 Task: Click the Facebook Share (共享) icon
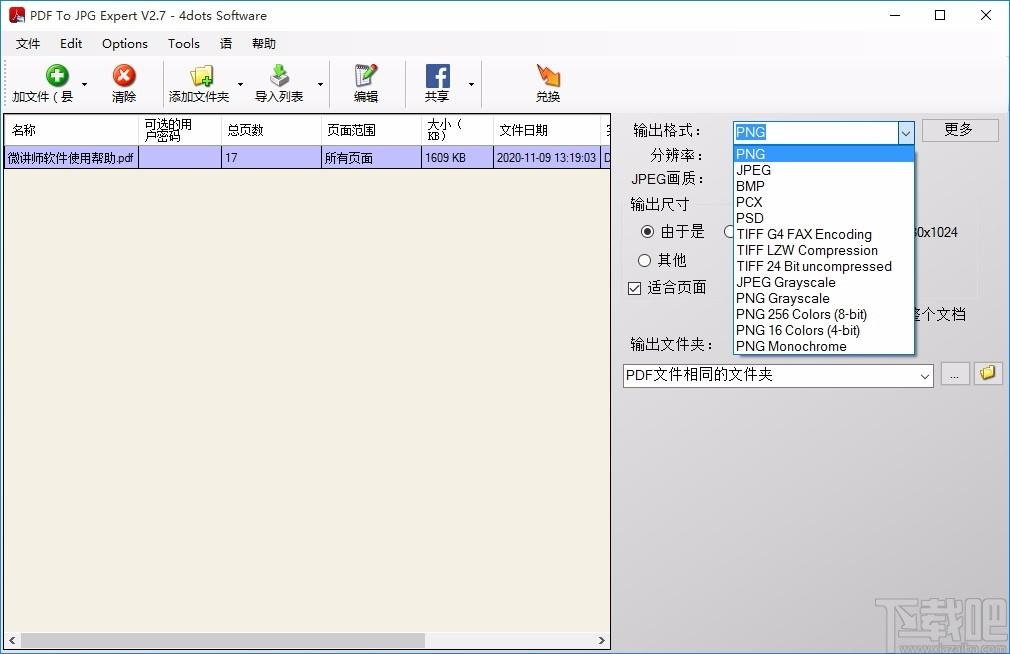pyautogui.click(x=437, y=75)
